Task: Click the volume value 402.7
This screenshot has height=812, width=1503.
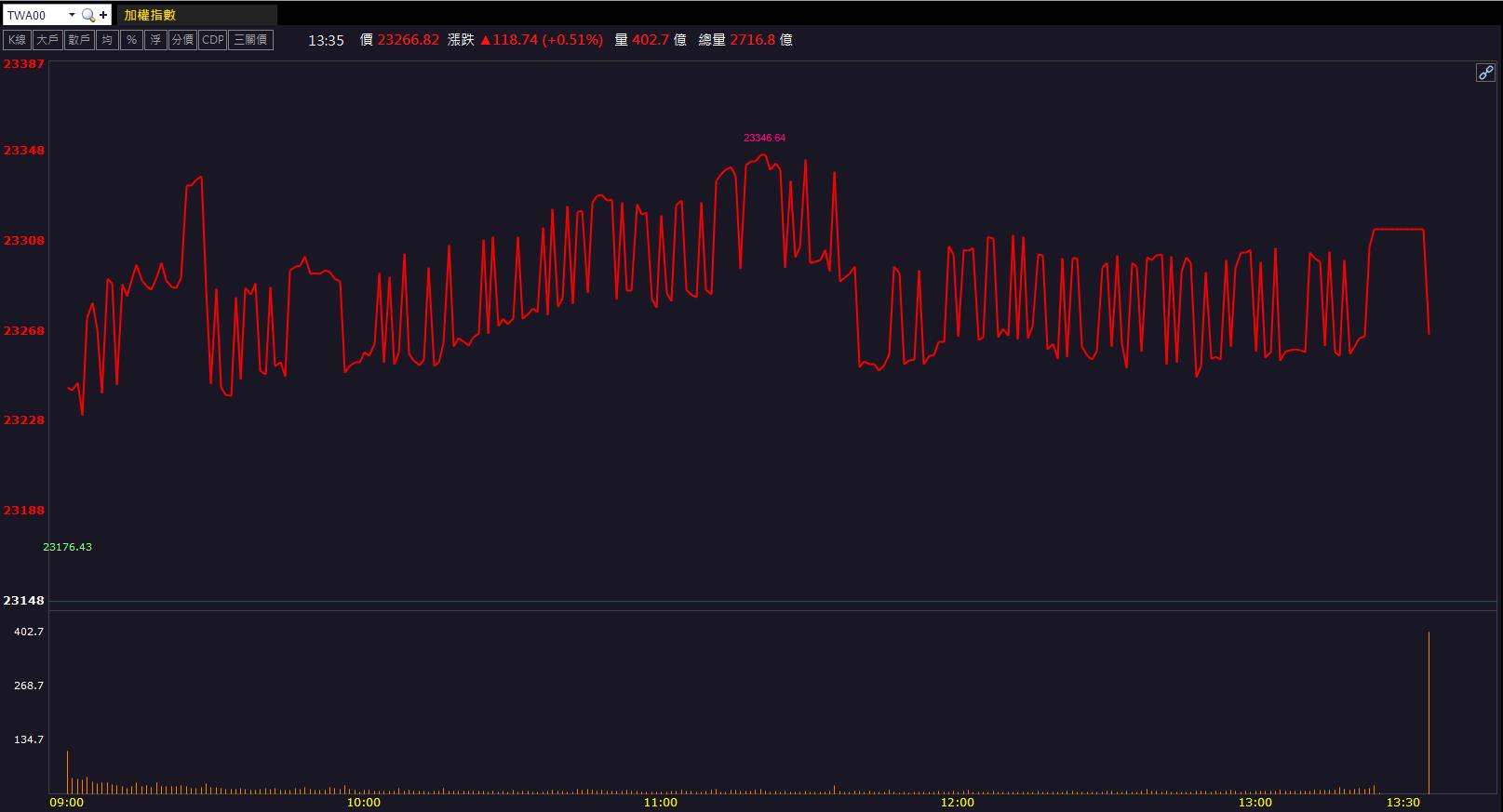Action: click(x=651, y=40)
